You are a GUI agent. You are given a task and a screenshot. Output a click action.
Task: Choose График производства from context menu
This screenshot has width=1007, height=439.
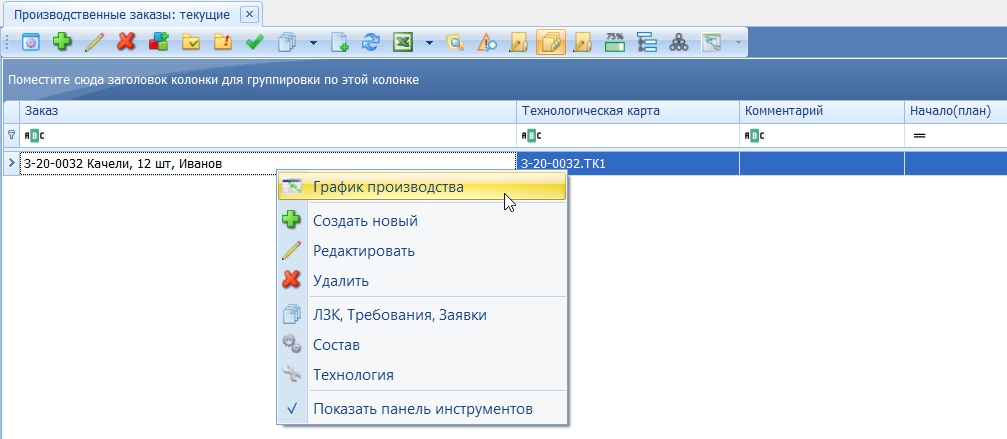(423, 187)
